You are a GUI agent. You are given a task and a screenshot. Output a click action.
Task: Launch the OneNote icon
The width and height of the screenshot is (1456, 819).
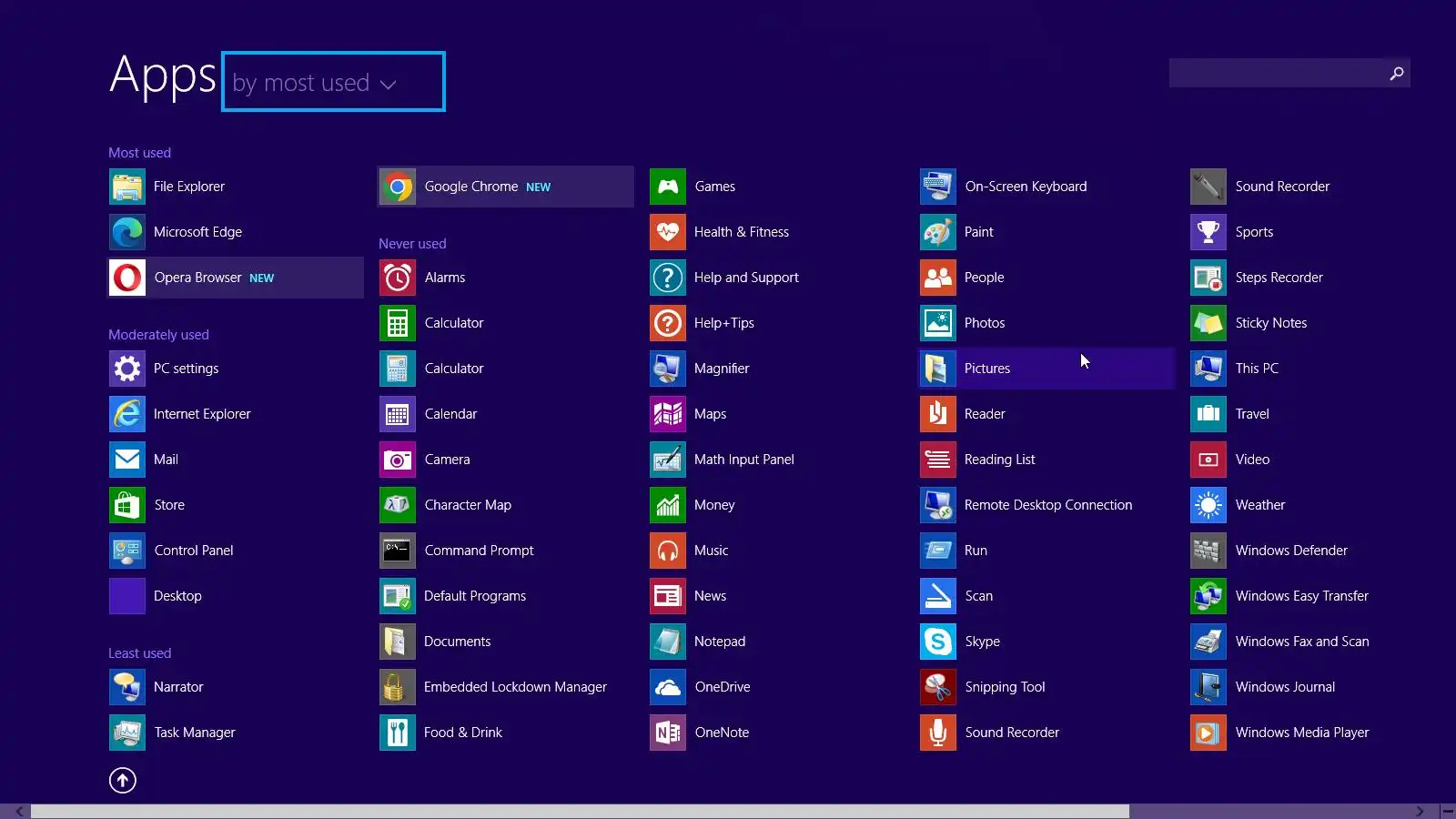[x=668, y=733]
